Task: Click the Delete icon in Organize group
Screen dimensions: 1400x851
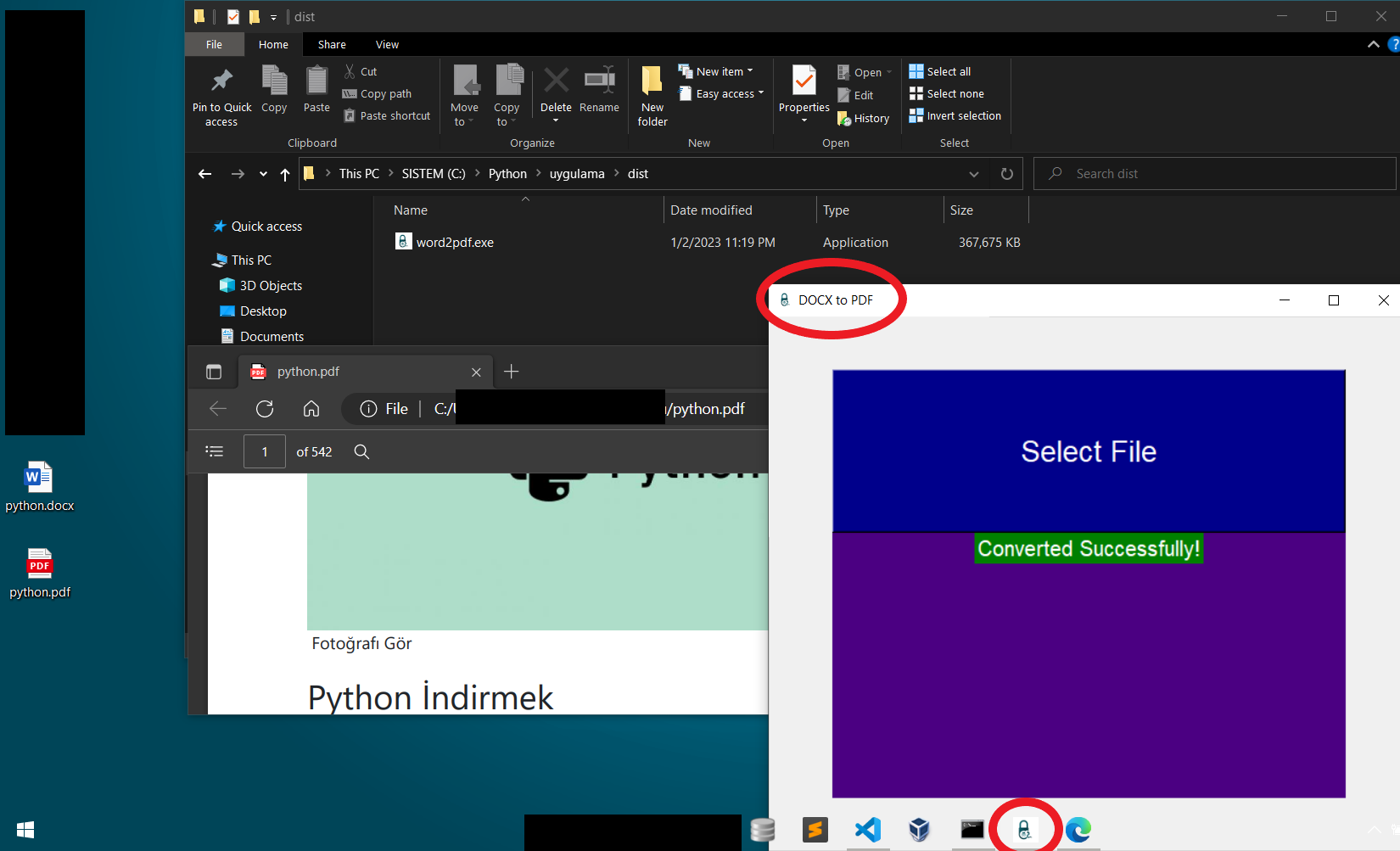Action: (x=556, y=82)
